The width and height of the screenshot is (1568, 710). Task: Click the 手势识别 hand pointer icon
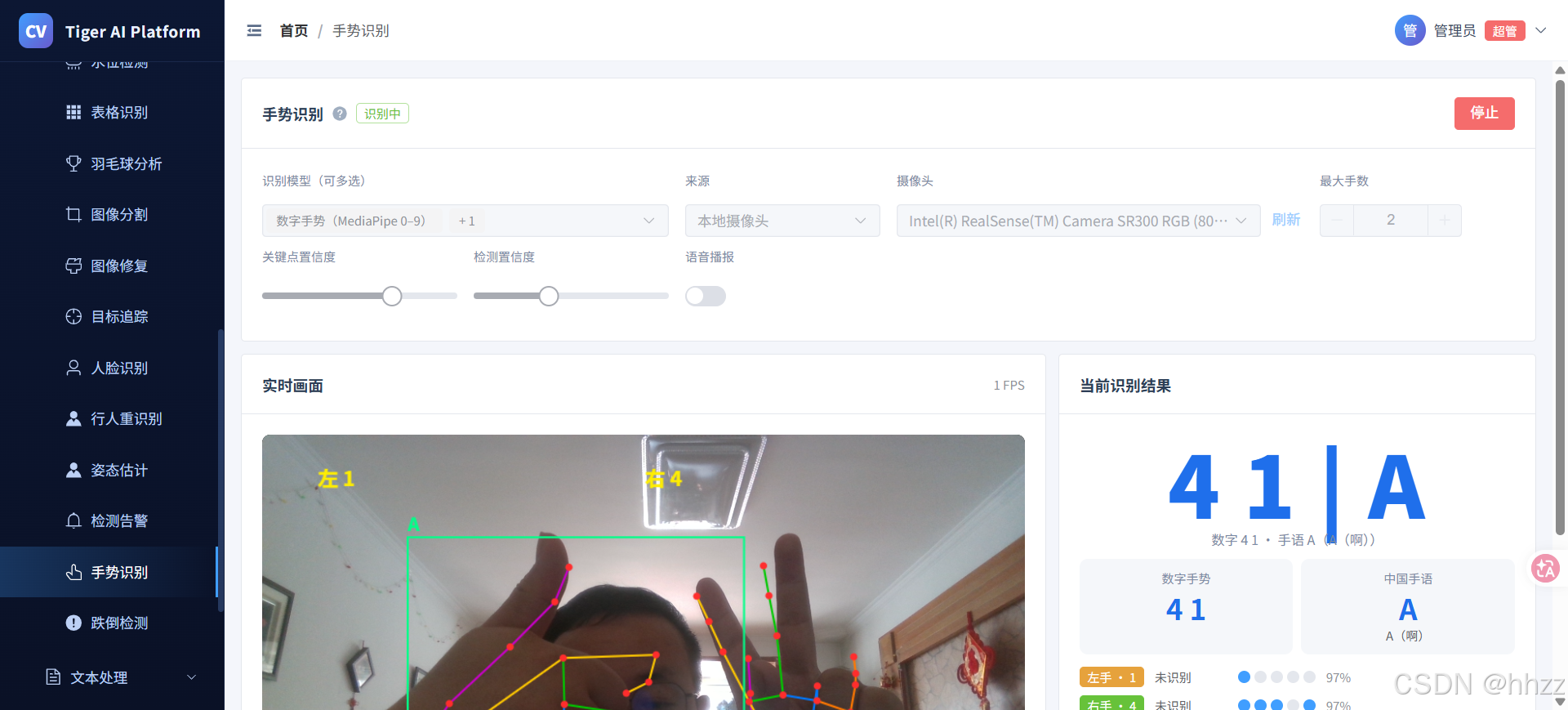(x=73, y=572)
